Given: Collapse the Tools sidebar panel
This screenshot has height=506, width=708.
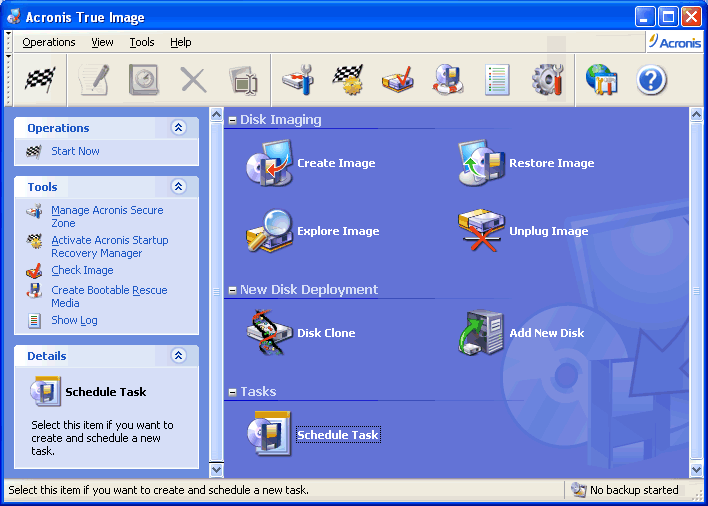Looking at the screenshot, I should (x=178, y=186).
